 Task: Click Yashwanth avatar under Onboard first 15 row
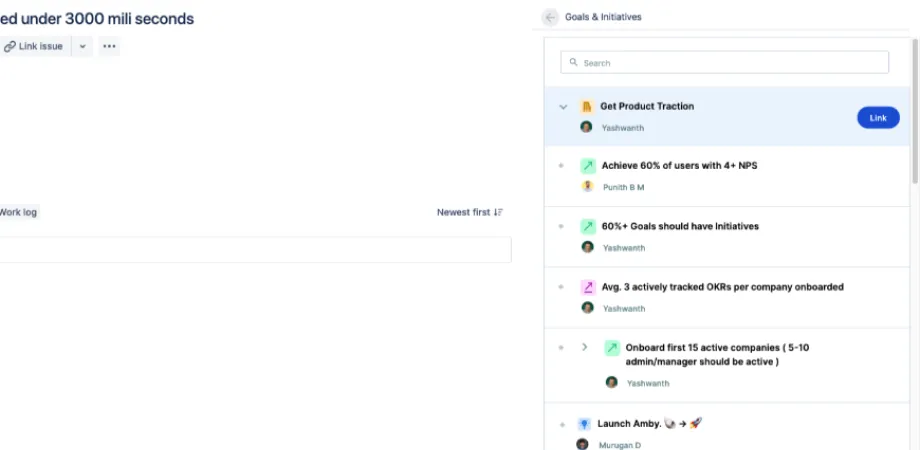(x=611, y=383)
